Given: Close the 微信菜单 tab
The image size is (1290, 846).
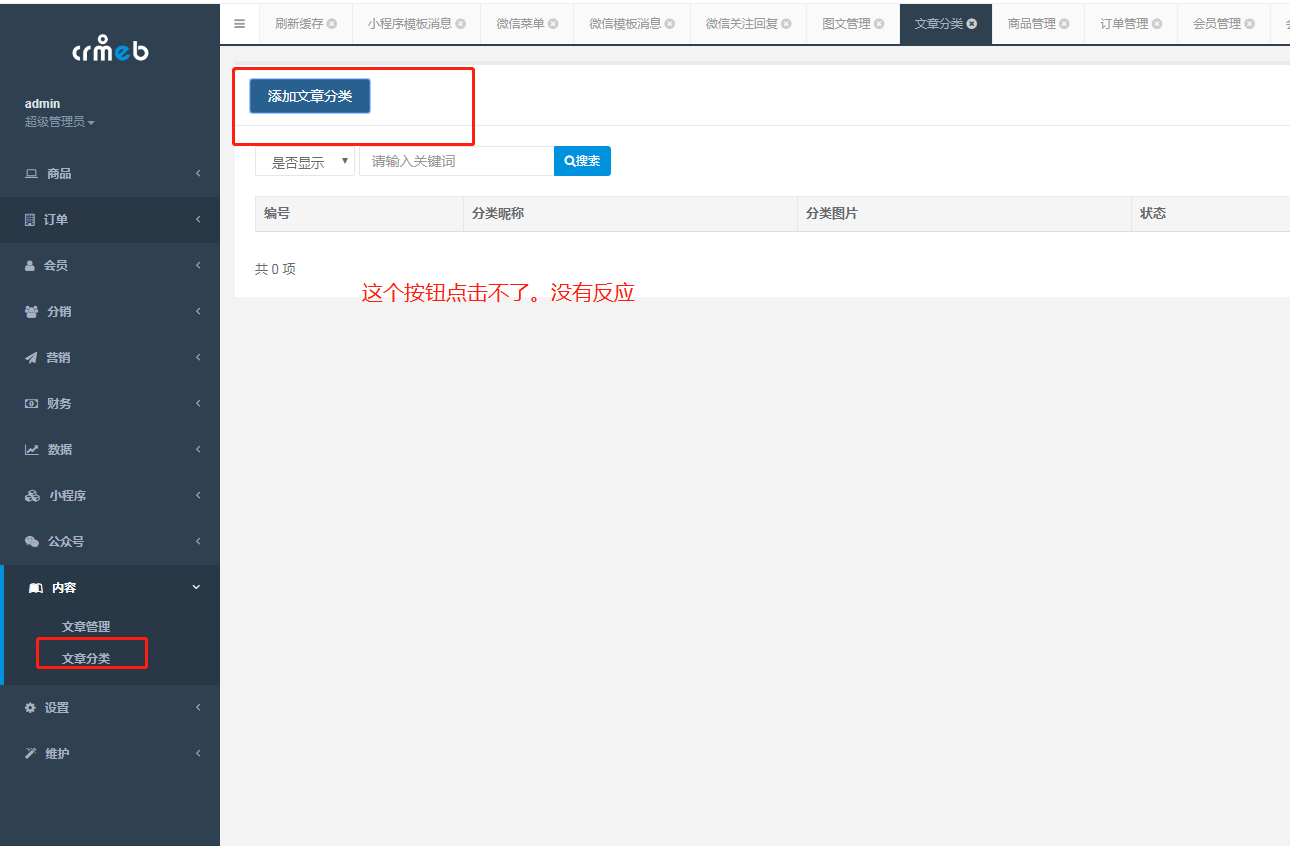Looking at the screenshot, I should 553,24.
